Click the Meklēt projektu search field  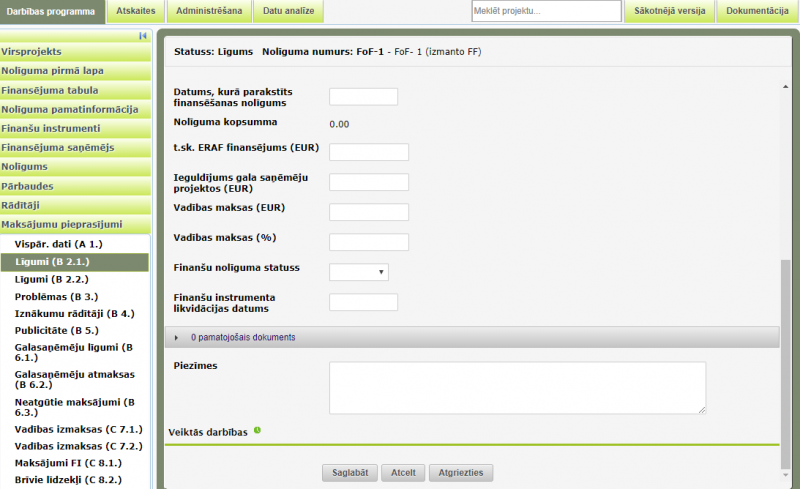(x=546, y=11)
